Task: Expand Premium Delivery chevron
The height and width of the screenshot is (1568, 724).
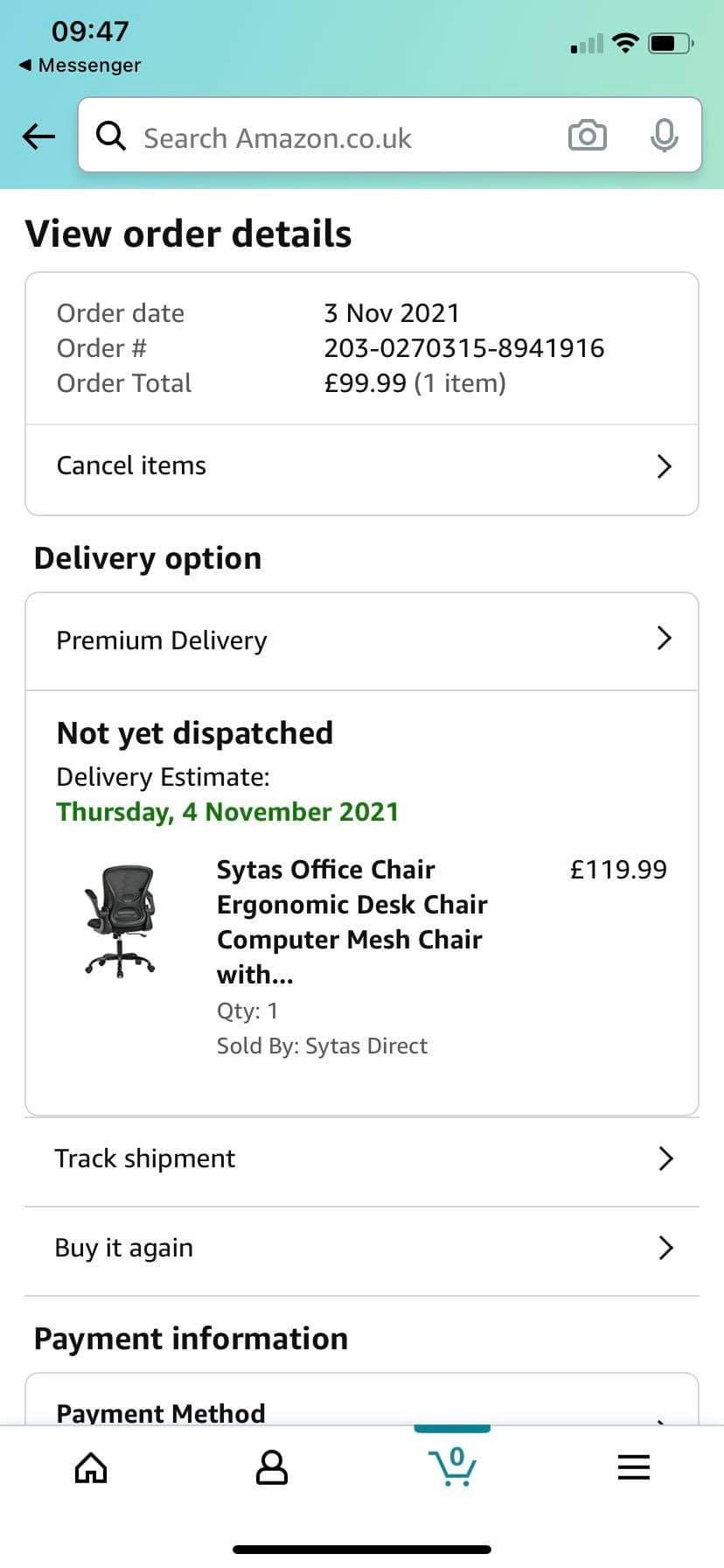Action: pos(664,639)
